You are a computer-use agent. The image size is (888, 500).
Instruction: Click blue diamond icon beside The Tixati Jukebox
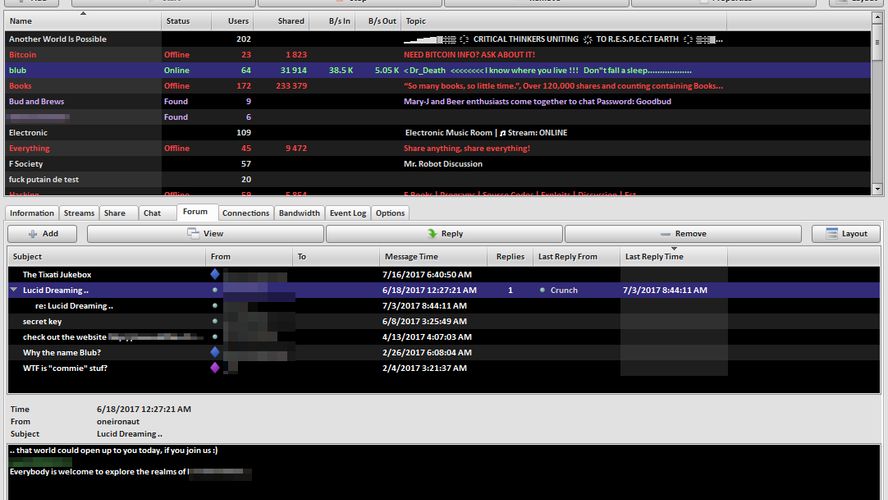point(214,274)
